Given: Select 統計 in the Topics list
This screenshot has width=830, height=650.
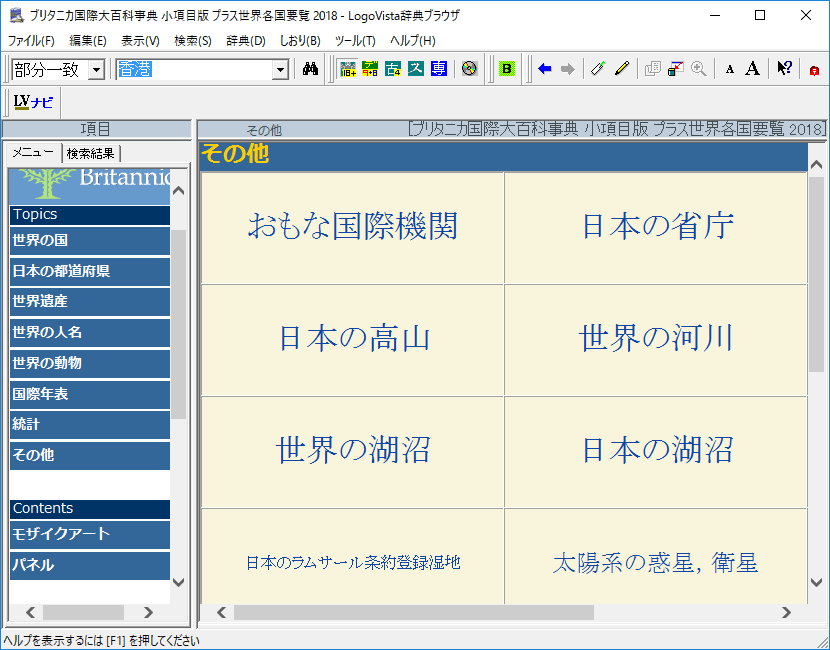Looking at the screenshot, I should 90,424.
